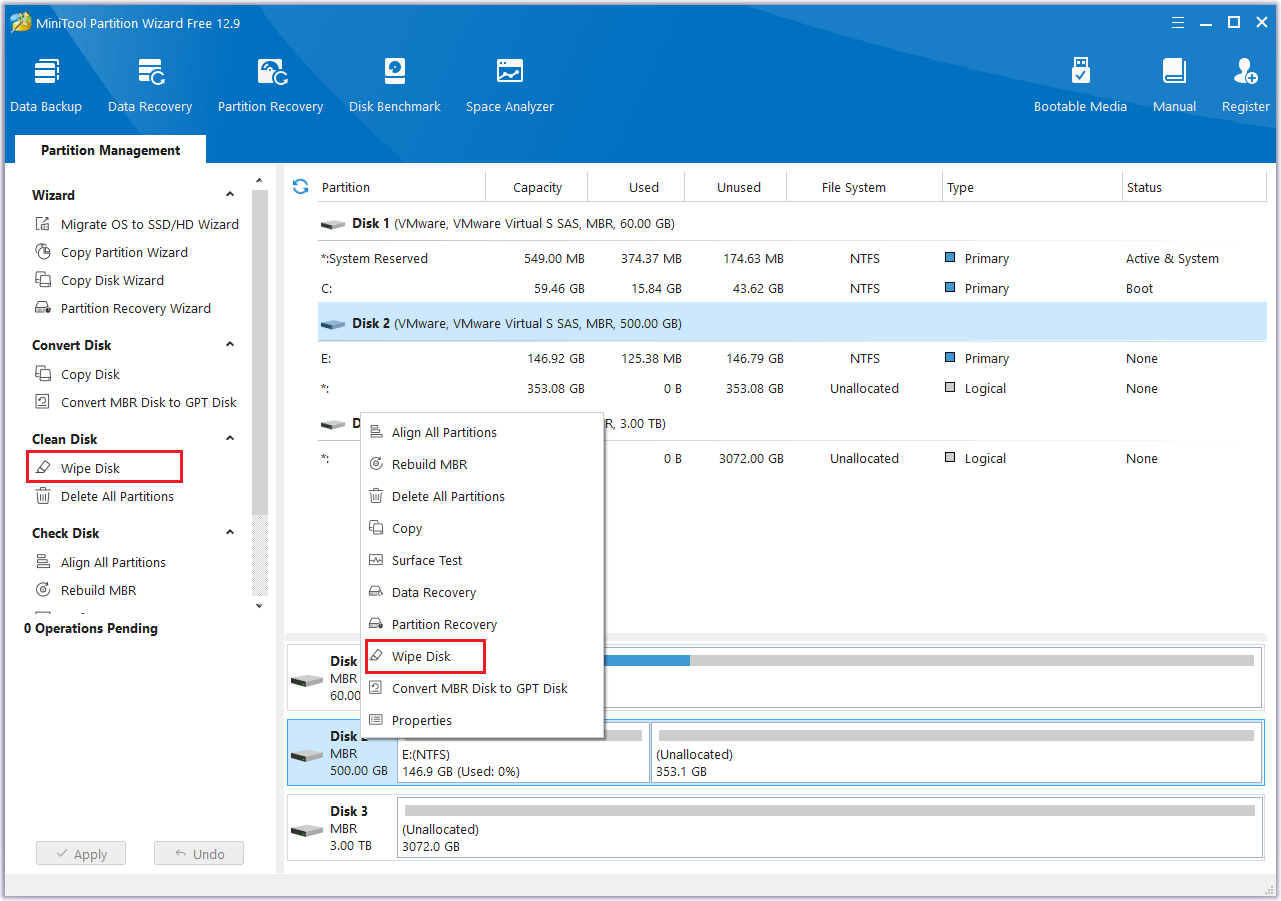Click the left sidebar scrollbar thumb
This screenshot has height=901, width=1281.
(260, 352)
